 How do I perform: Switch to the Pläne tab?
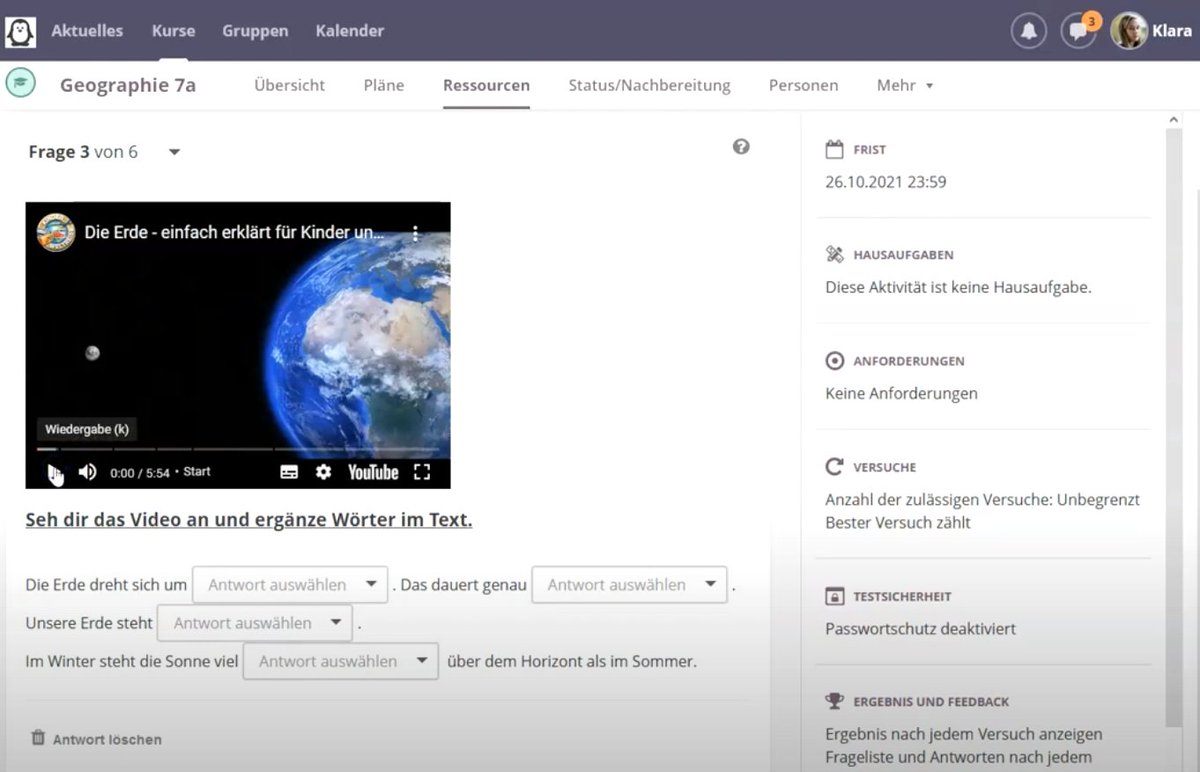(x=384, y=85)
